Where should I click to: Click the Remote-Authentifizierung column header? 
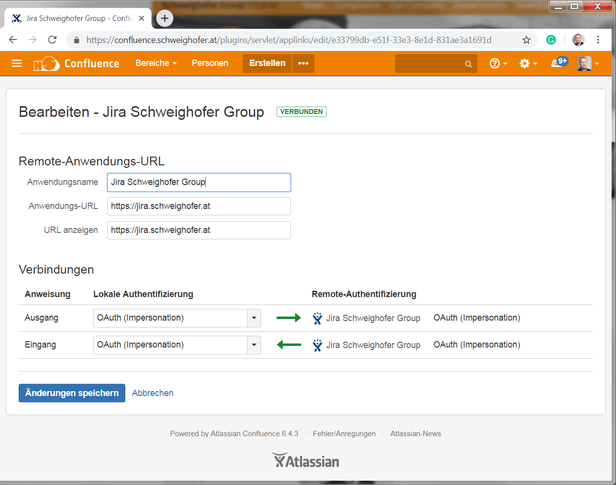click(x=364, y=294)
